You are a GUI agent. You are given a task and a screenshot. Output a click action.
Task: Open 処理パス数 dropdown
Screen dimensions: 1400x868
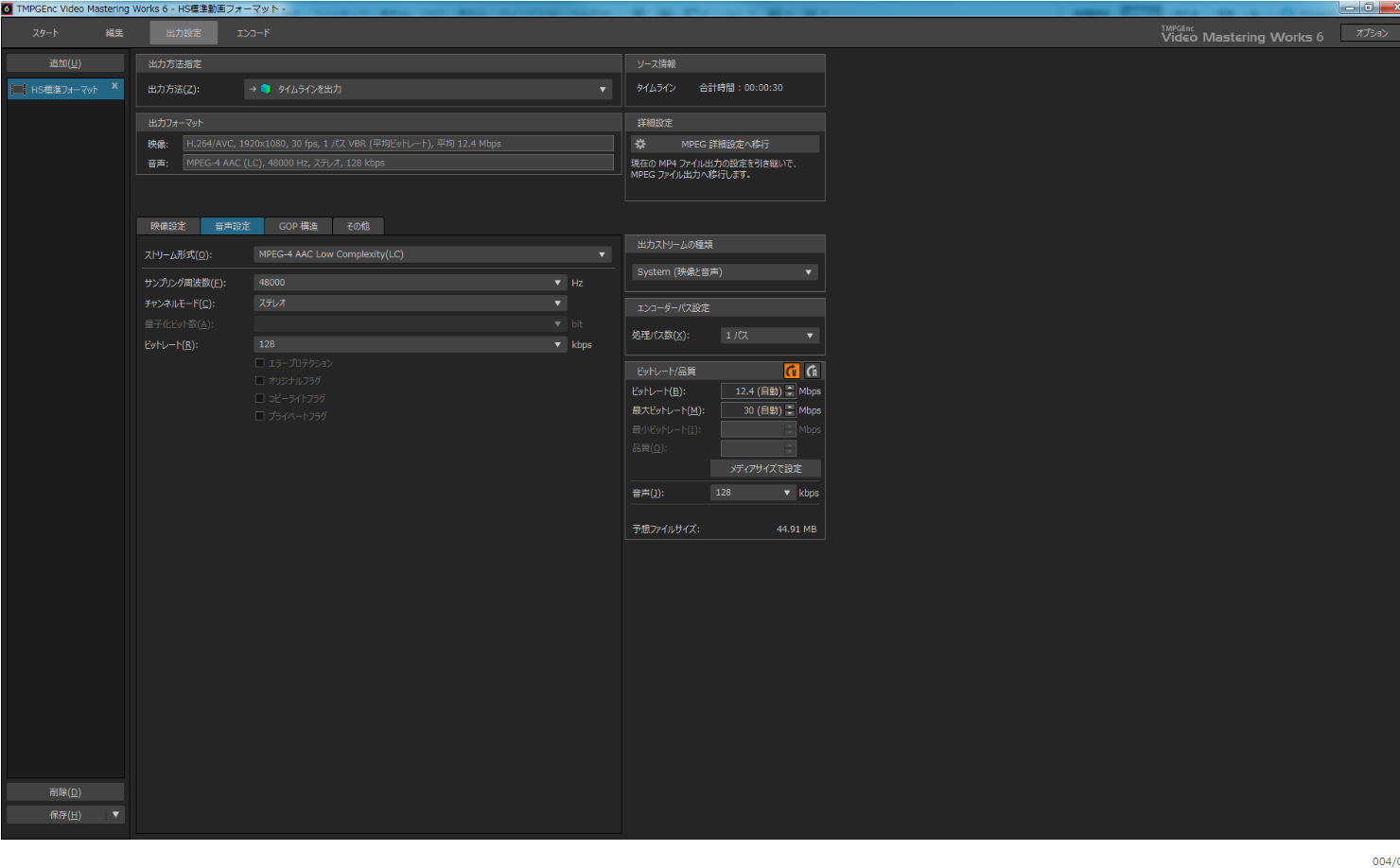pyautogui.click(x=770, y=336)
